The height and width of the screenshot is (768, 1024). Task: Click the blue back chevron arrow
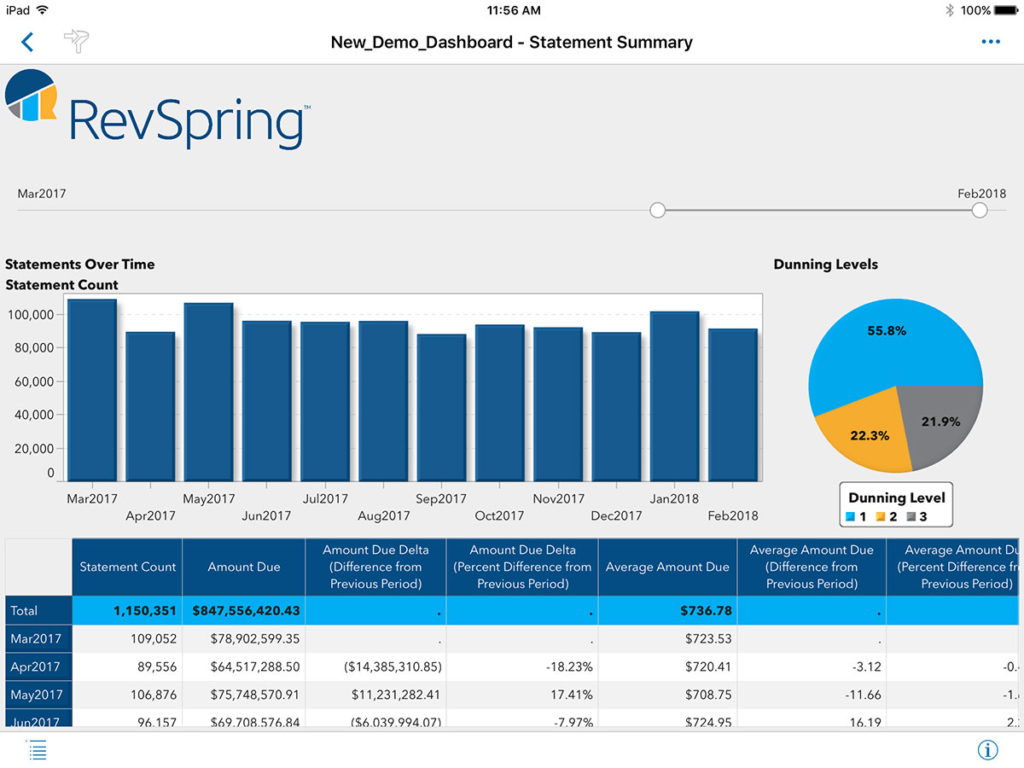tap(25, 42)
